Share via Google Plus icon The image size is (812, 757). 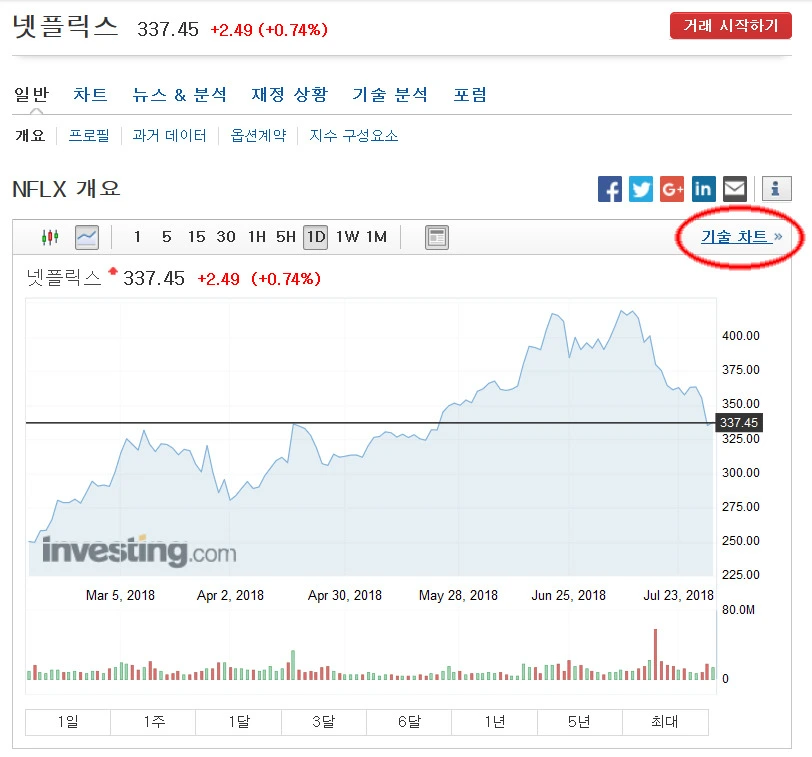672,189
